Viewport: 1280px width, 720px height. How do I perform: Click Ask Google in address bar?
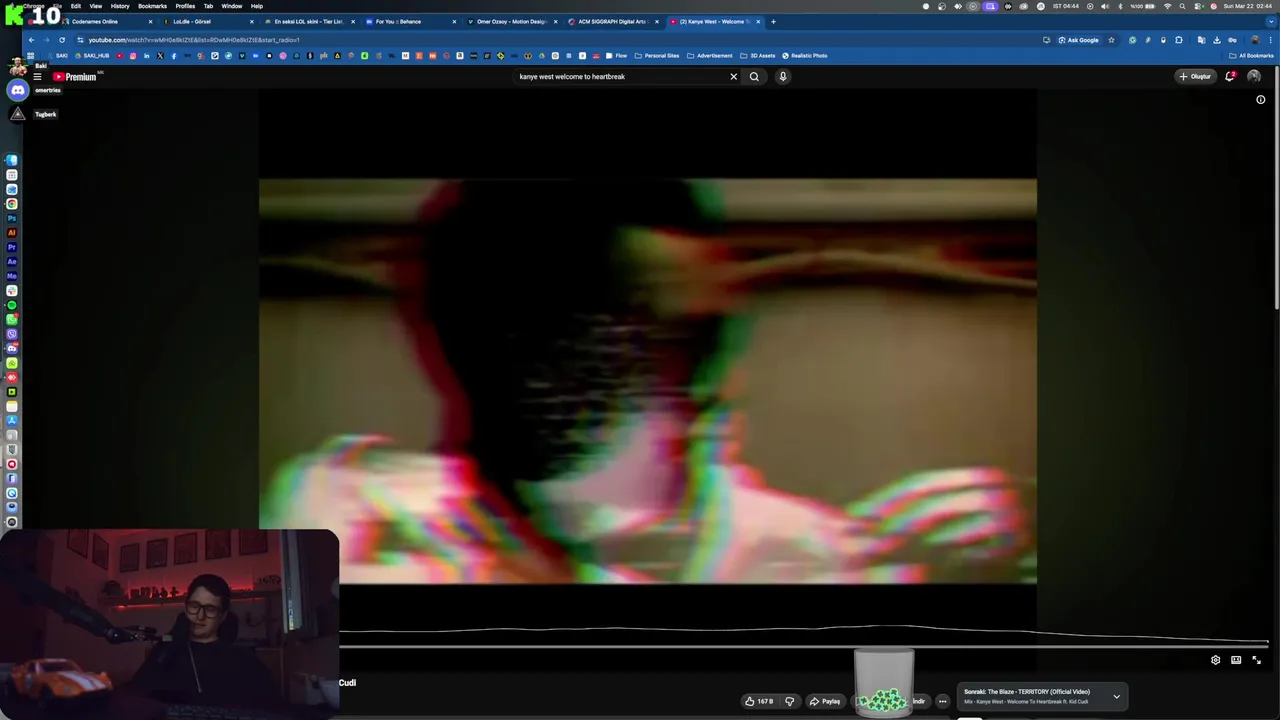1079,40
